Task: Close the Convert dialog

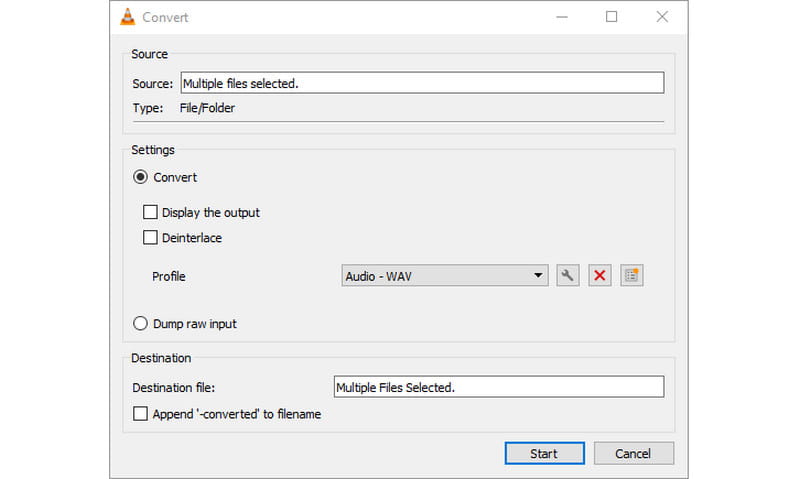Action: click(662, 17)
